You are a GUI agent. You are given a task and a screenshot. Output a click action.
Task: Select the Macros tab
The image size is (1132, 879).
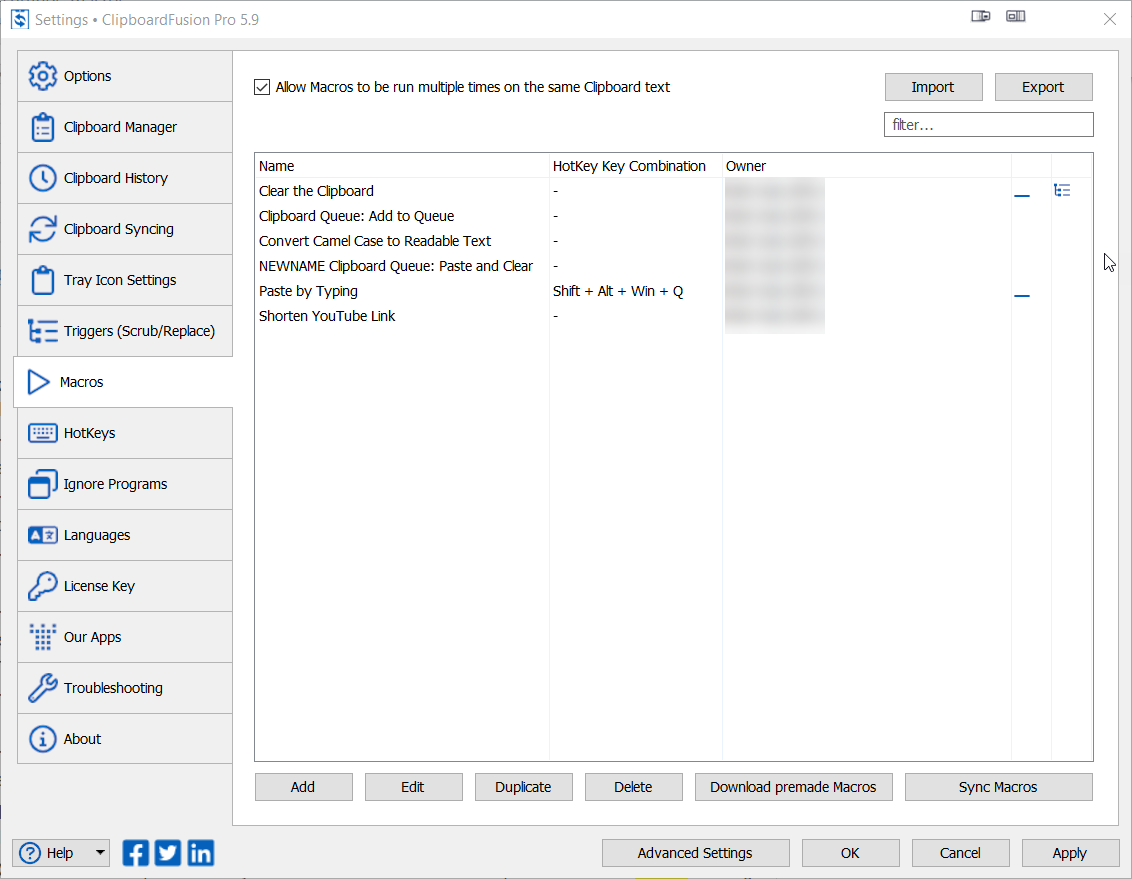[x=123, y=382]
